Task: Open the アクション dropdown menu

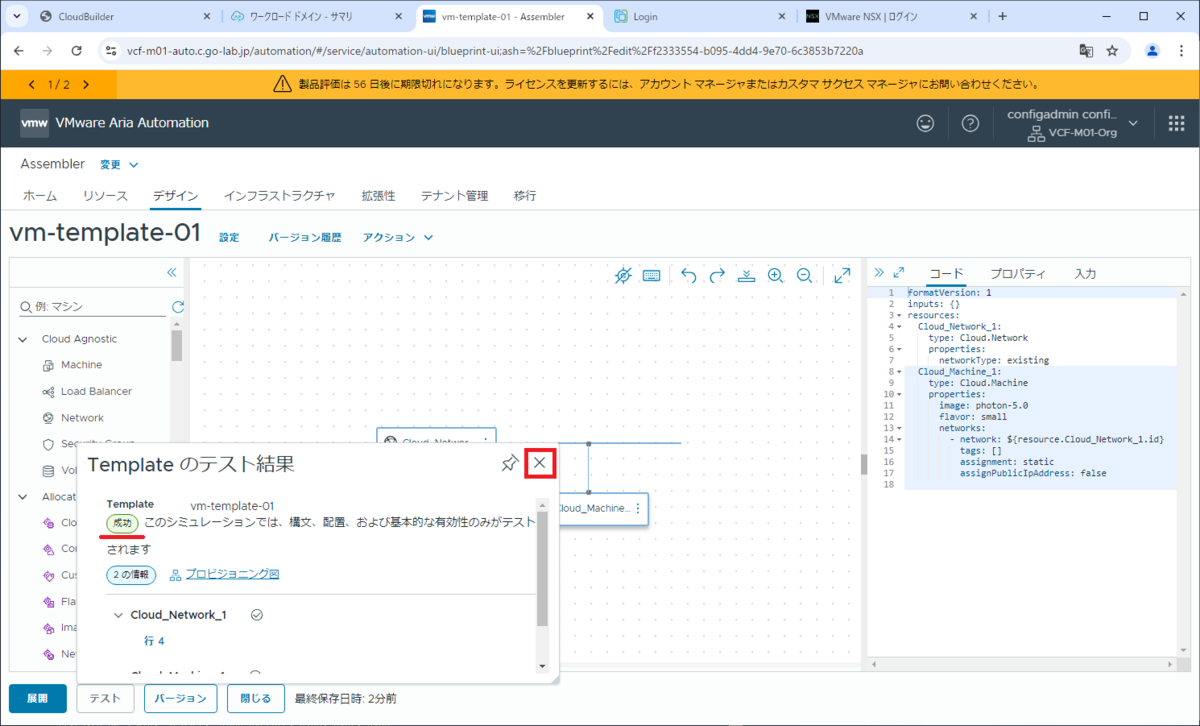Action: (398, 238)
